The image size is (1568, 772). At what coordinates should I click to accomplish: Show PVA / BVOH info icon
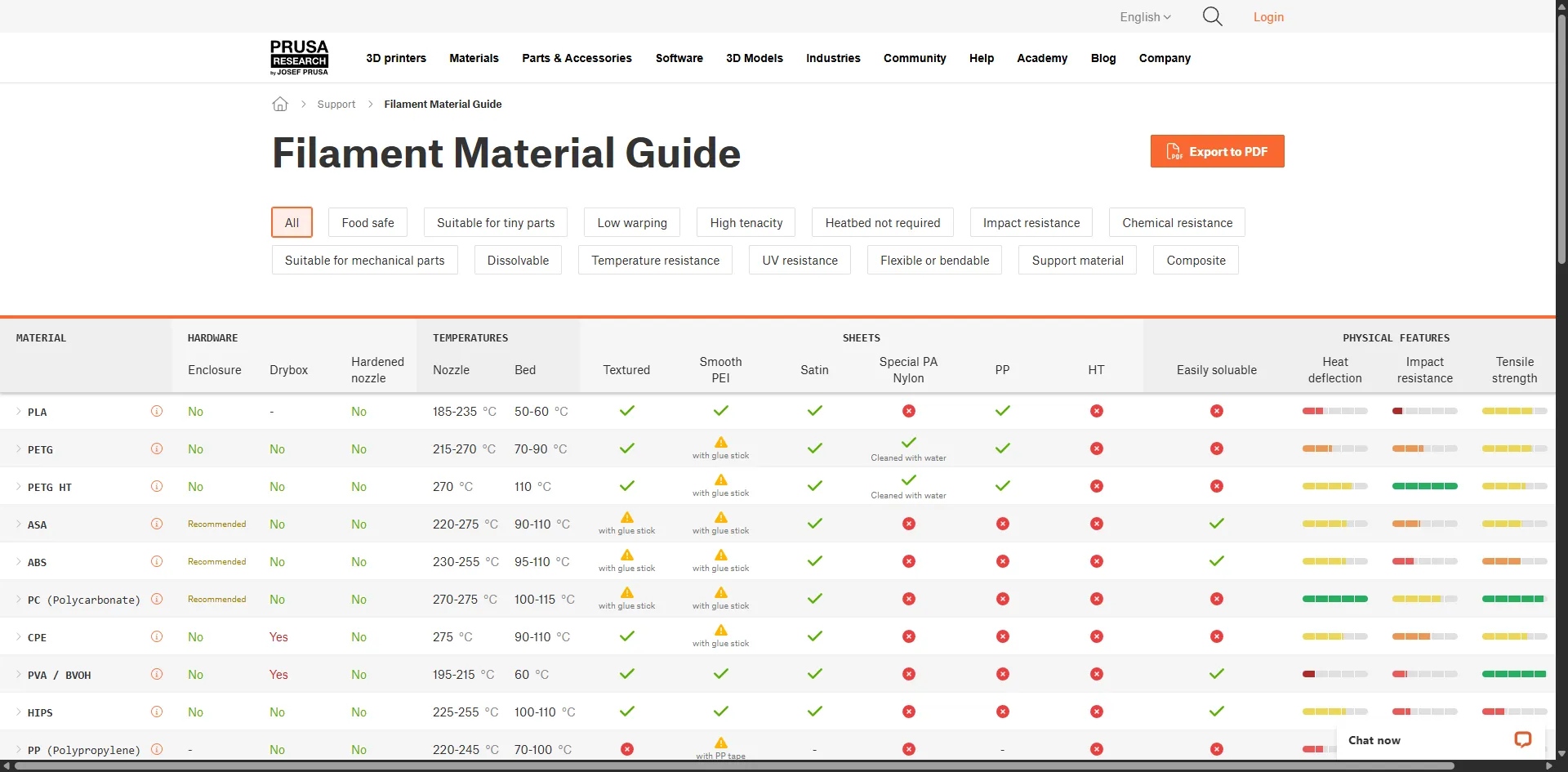[x=157, y=674]
